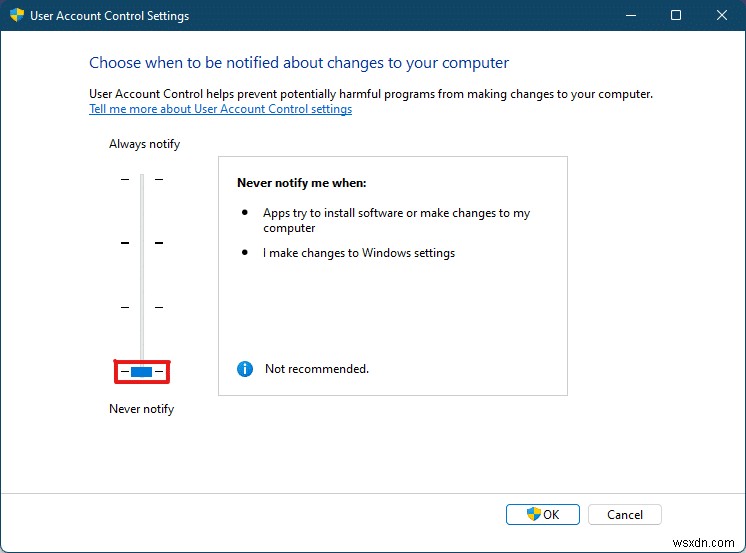
Task: Click the 'Never notify' label below slider
Action: coord(141,409)
